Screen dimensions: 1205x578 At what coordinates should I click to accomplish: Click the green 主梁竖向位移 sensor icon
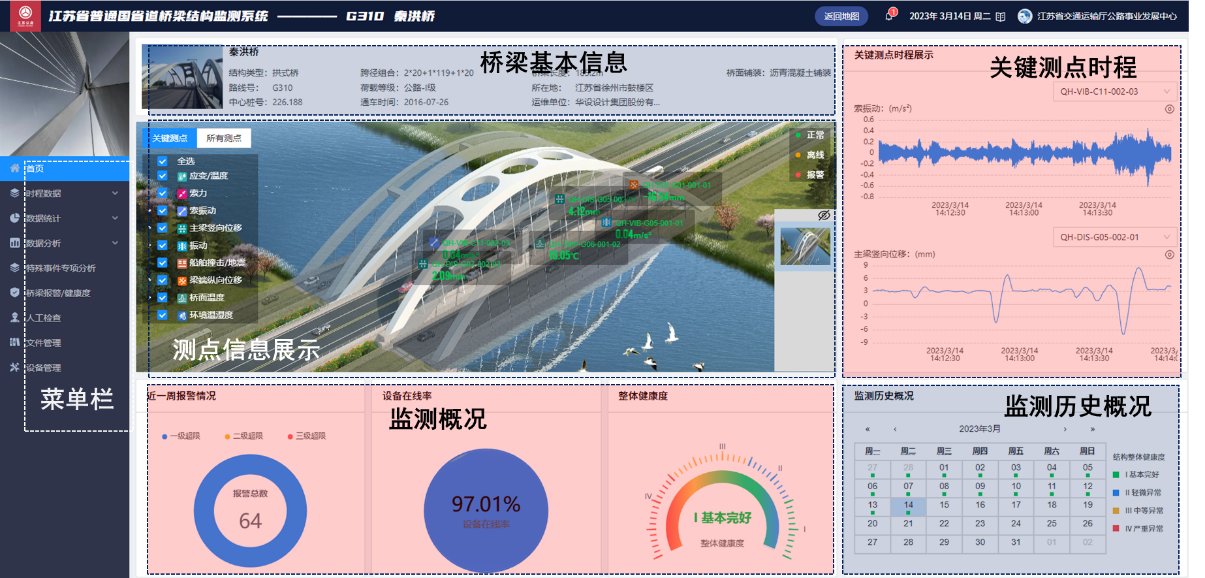pyautogui.click(x=182, y=228)
